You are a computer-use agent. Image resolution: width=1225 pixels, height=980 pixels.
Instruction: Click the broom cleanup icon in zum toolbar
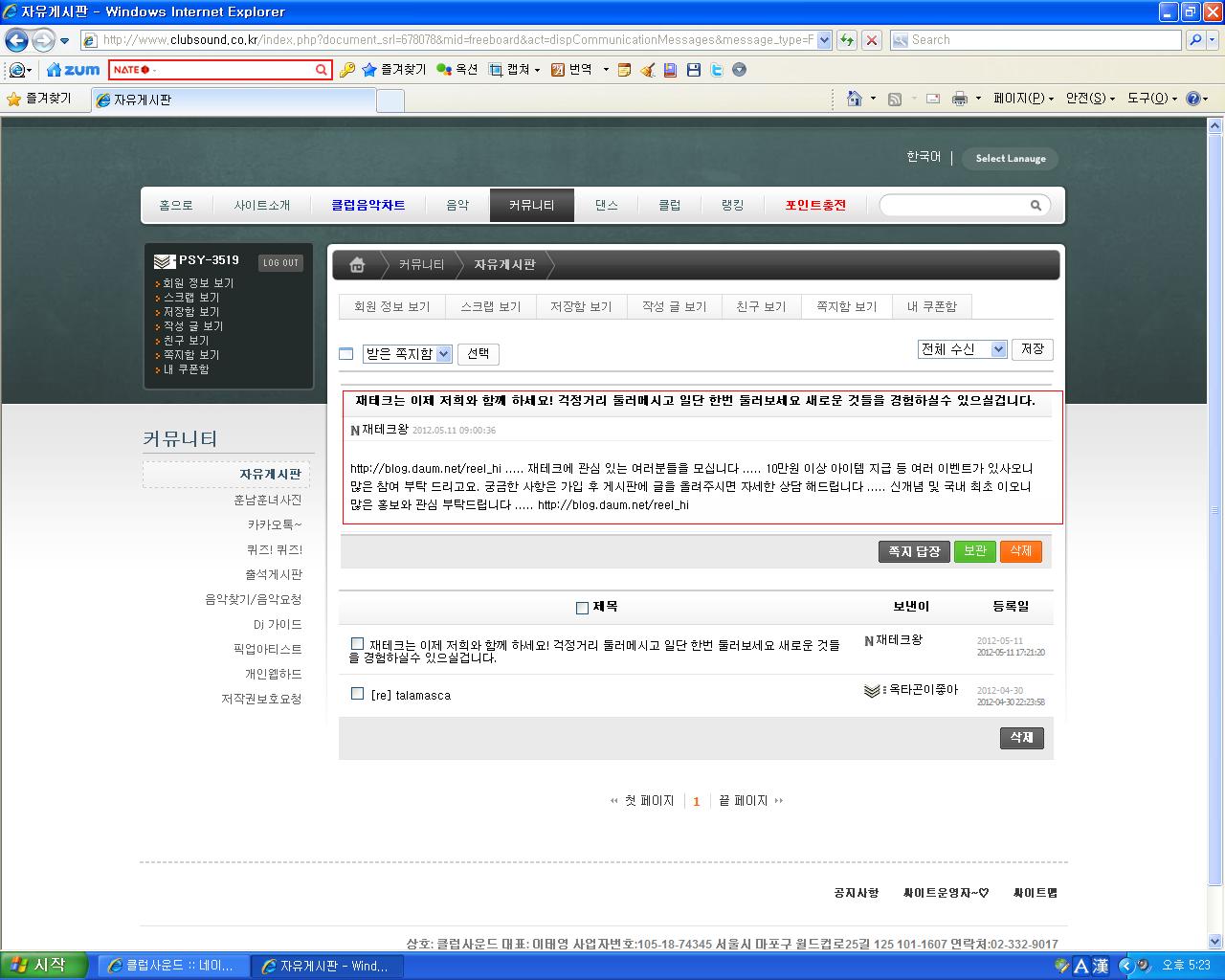point(647,70)
